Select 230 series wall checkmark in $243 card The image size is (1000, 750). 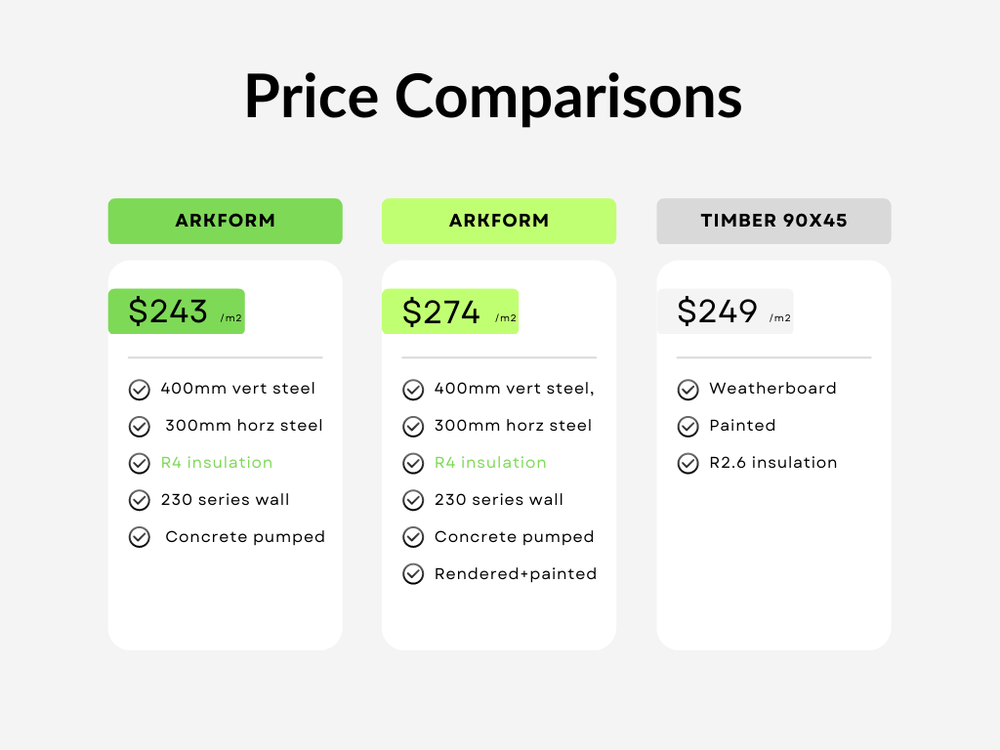(139, 500)
